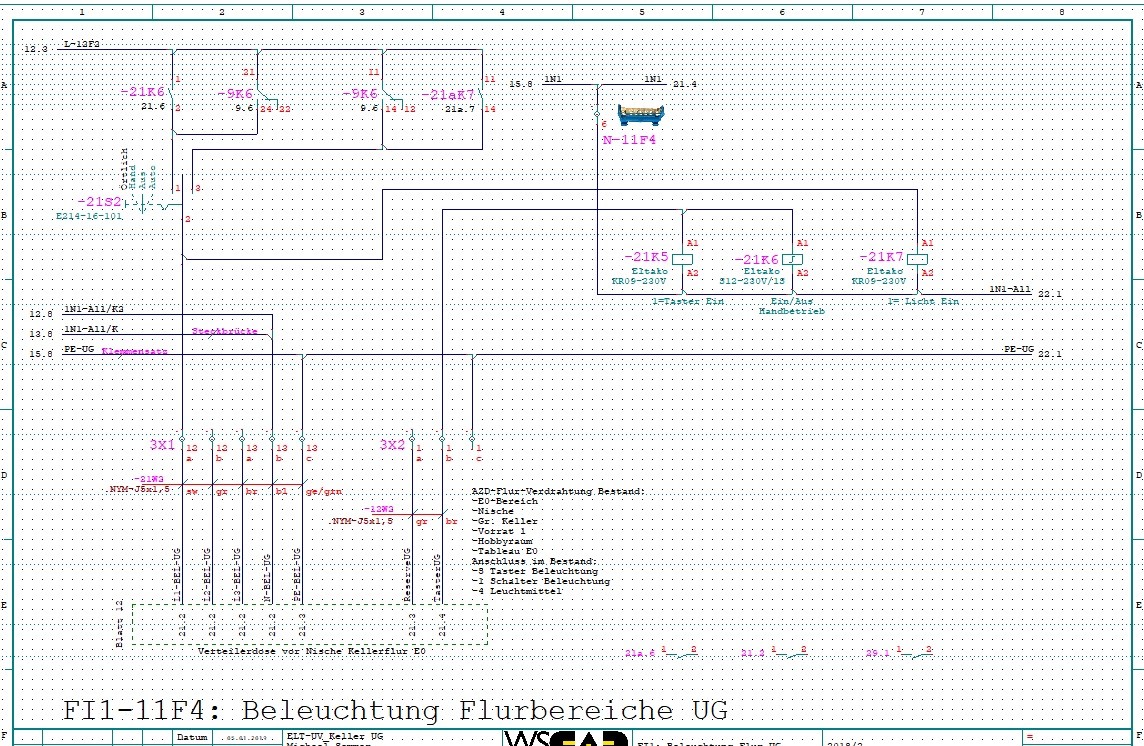Viewport: 1144px width, 746px height.
Task: Select the -9K6 changeover contact with terminals 24/22
Action: pos(267,95)
